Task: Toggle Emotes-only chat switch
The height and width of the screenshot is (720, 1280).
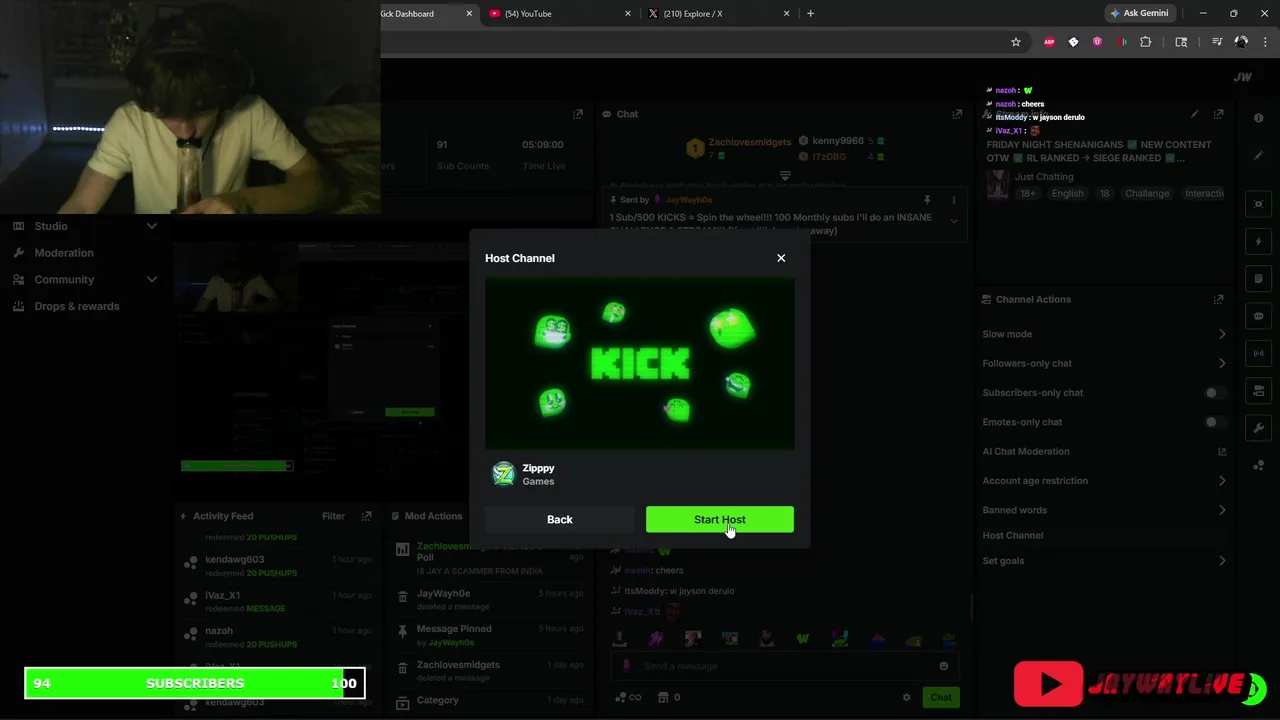Action: pyautogui.click(x=1215, y=422)
